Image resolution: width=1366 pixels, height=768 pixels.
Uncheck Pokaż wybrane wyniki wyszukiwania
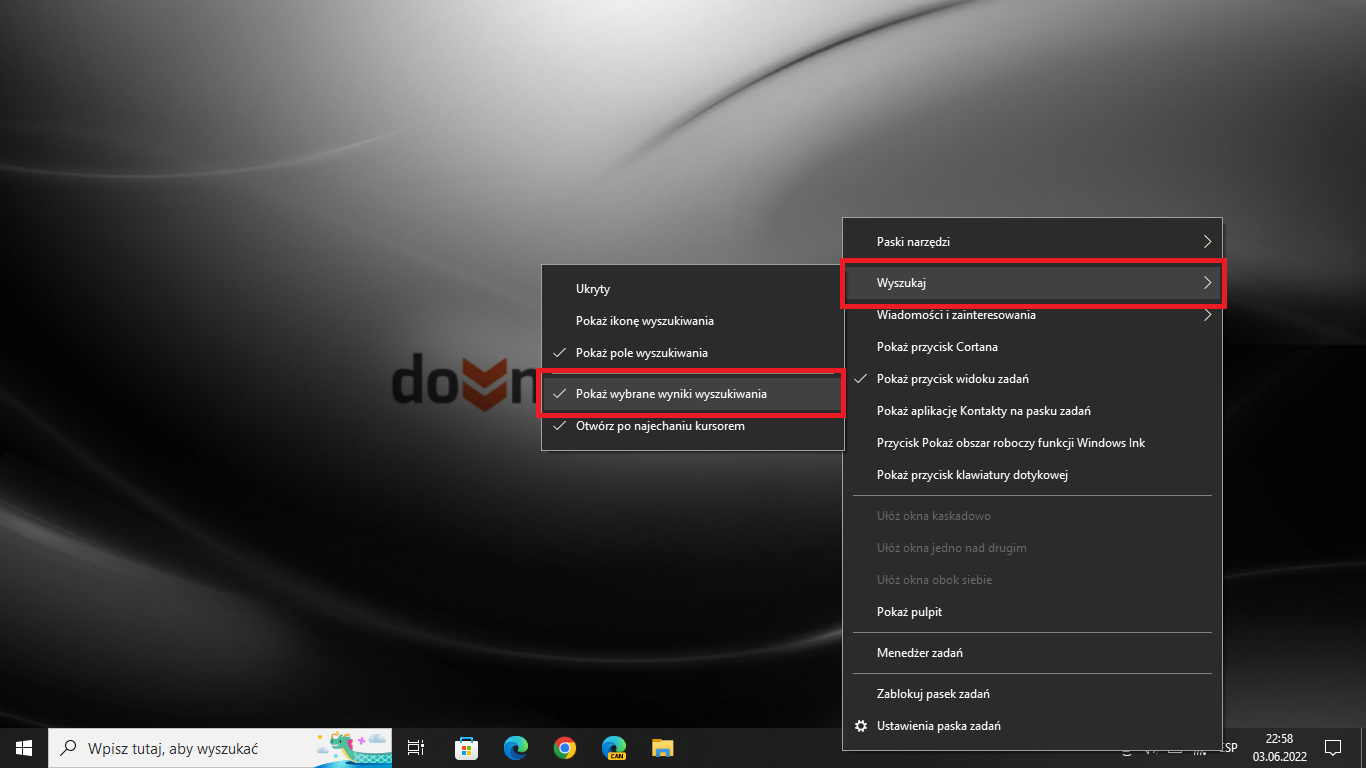click(x=692, y=394)
